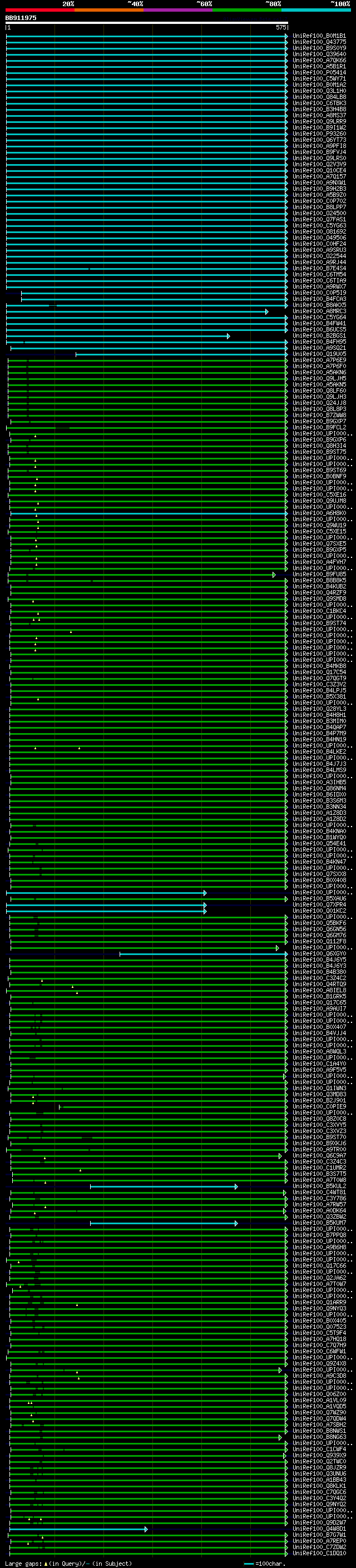This screenshot has width=356, height=1568.
Task: Click hit label UniRef100_A4FVH7
Action: [319, 562]
